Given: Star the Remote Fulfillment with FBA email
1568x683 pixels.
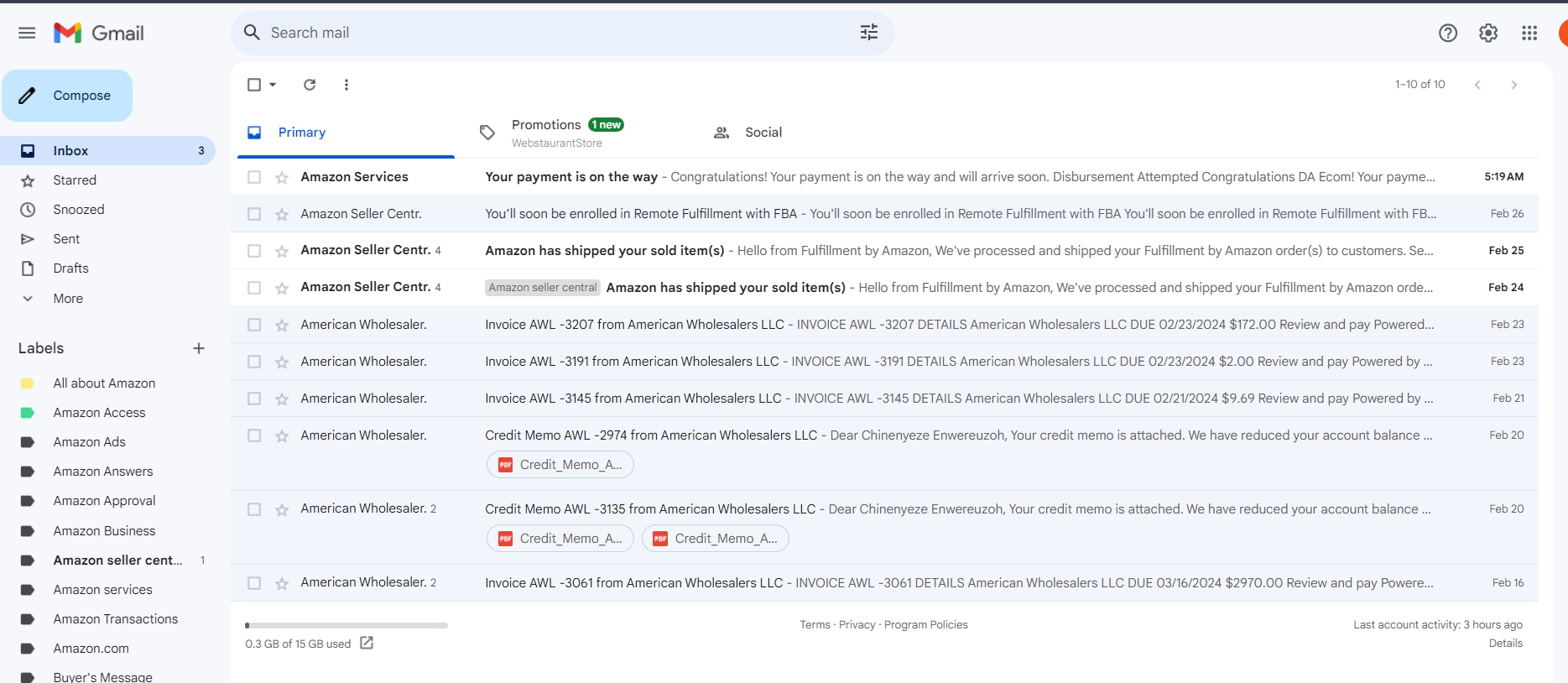Looking at the screenshot, I should tap(282, 214).
